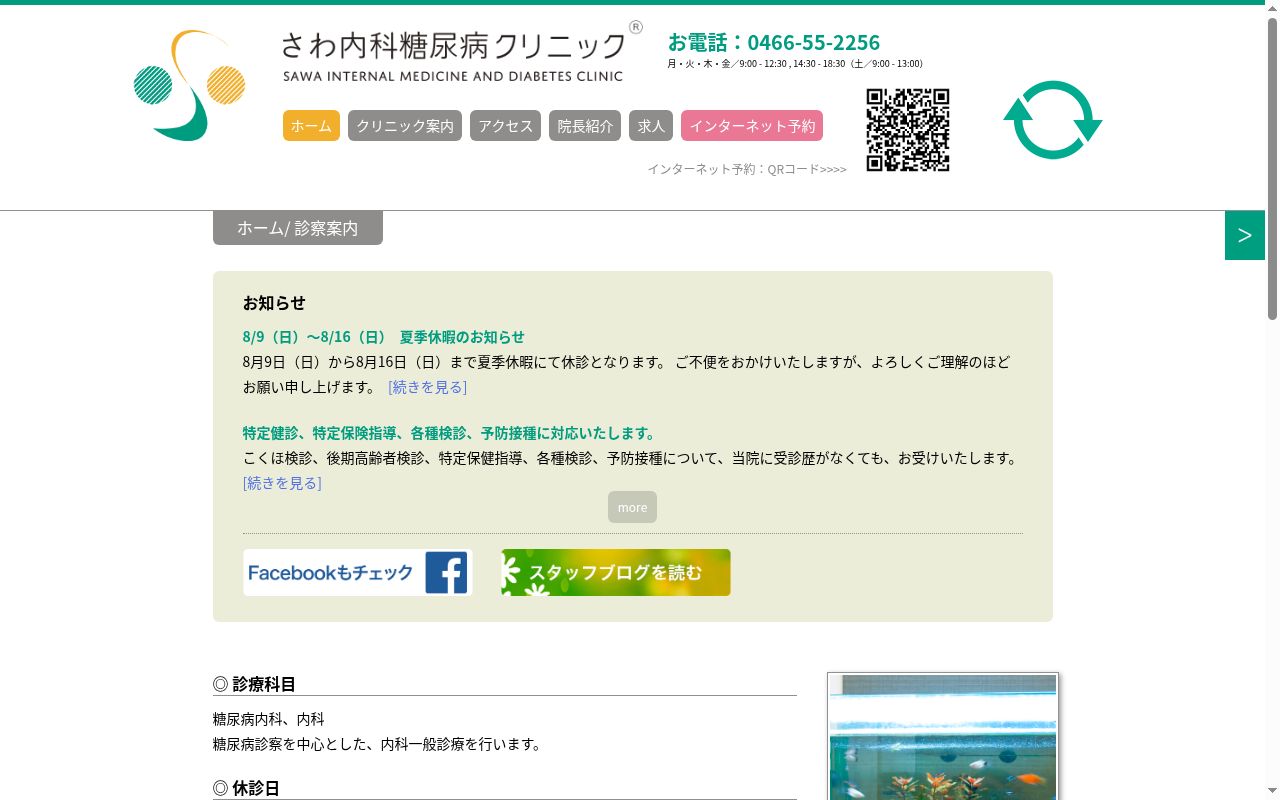The image size is (1280, 800).
Task: Click the phone number 0466-55-2256
Action: [x=813, y=42]
